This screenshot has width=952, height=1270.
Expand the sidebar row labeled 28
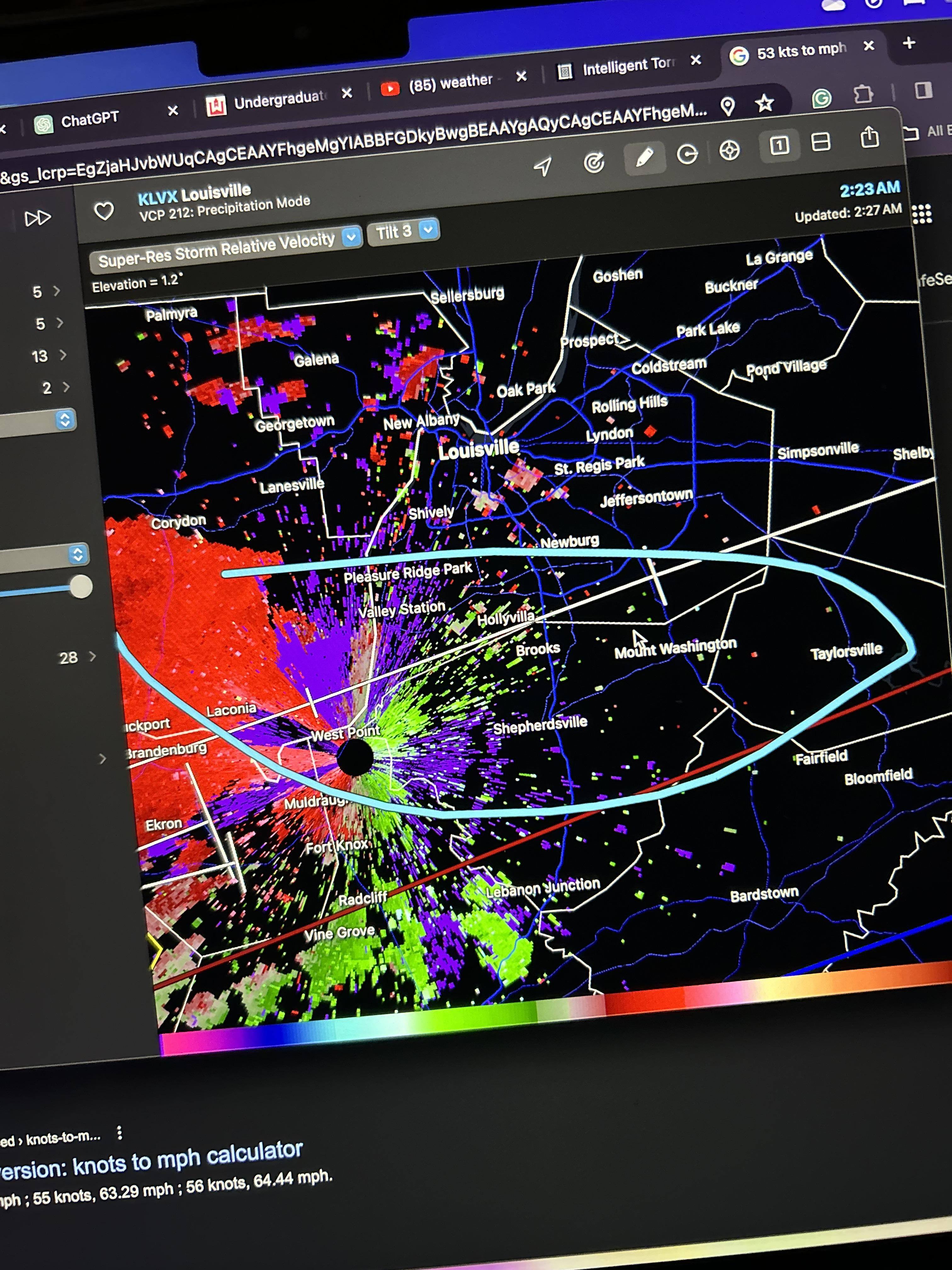point(92,656)
